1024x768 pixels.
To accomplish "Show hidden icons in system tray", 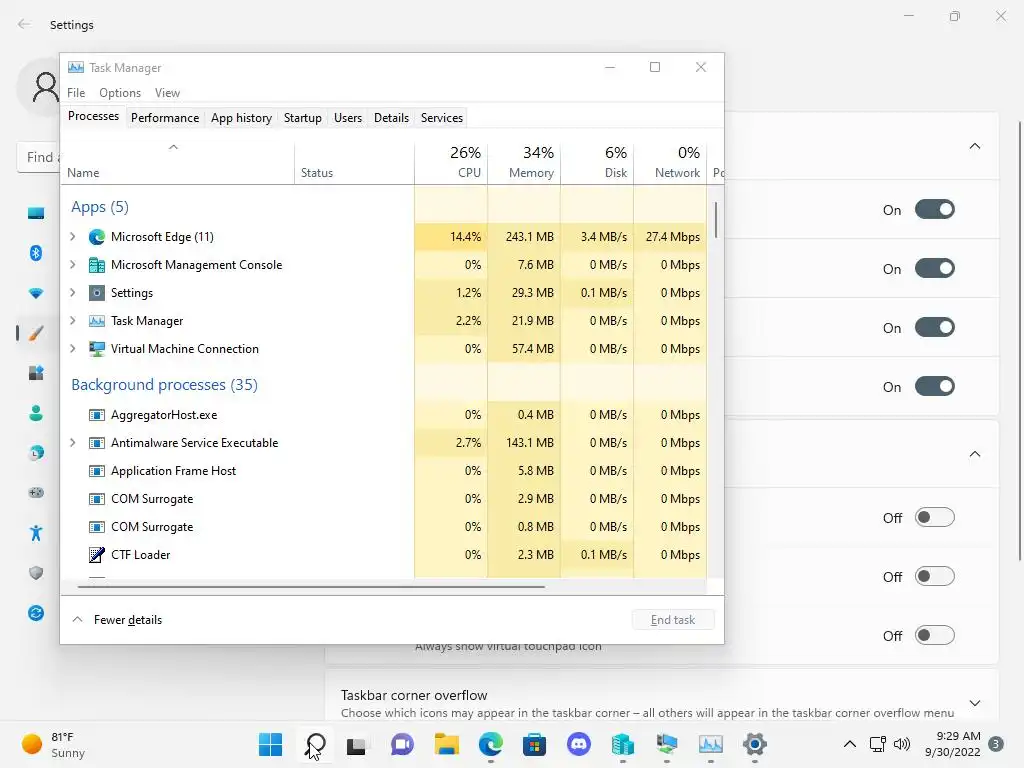I will click(x=850, y=744).
